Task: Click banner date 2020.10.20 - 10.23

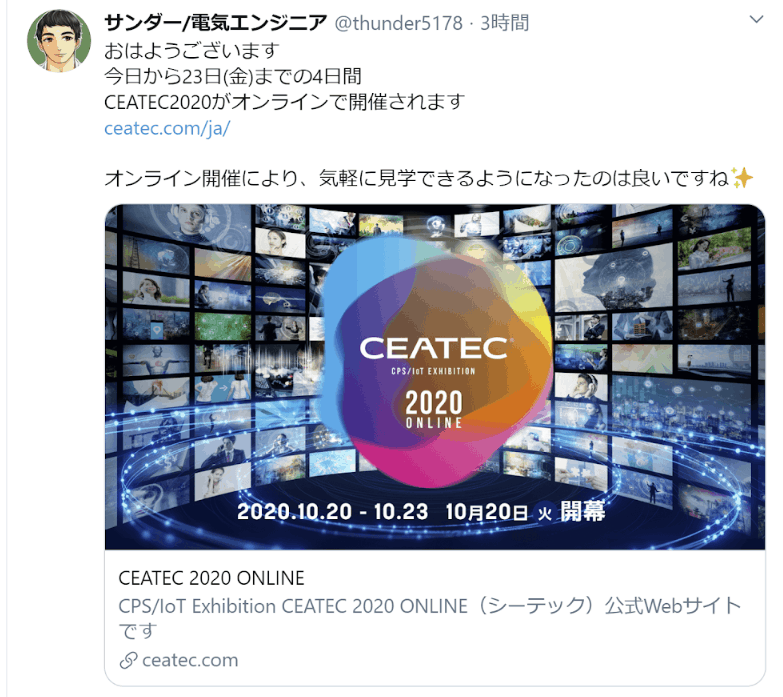Action: 333,512
